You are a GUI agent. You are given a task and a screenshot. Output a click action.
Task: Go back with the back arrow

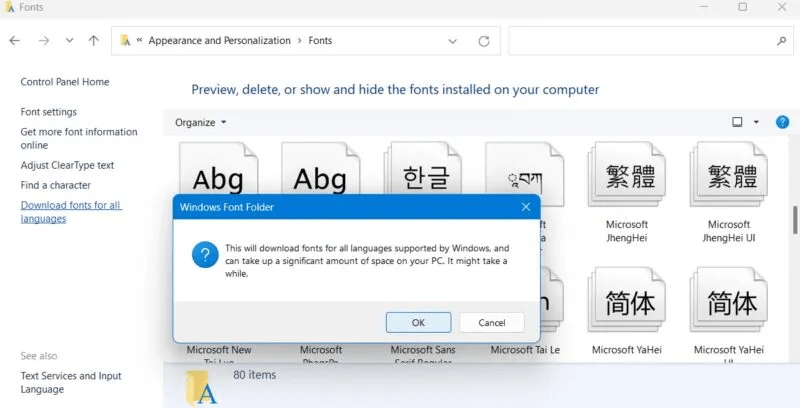15,41
